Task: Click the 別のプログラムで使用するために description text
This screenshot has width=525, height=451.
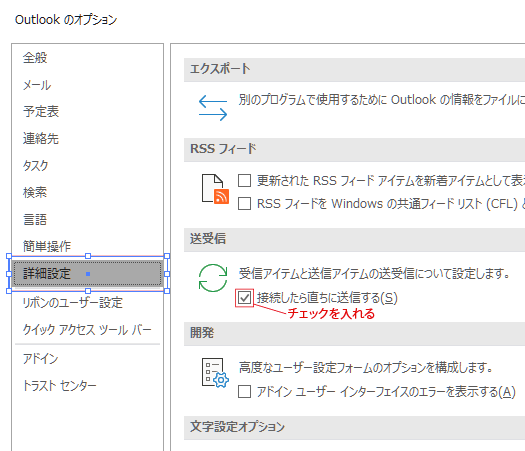Action: [x=382, y=100]
